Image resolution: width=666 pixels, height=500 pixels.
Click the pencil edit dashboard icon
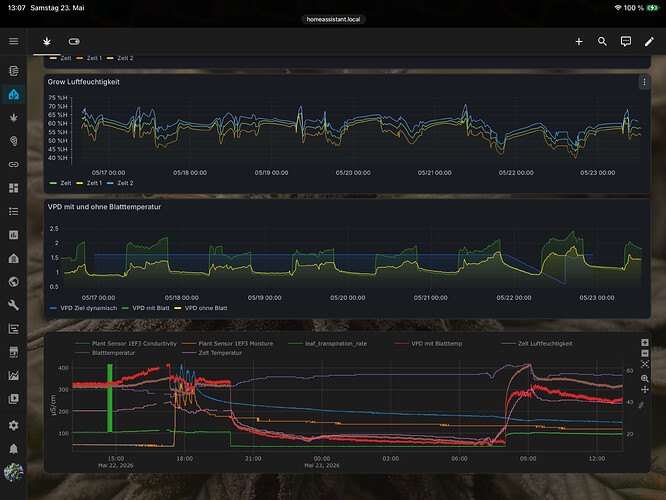pyautogui.click(x=649, y=41)
